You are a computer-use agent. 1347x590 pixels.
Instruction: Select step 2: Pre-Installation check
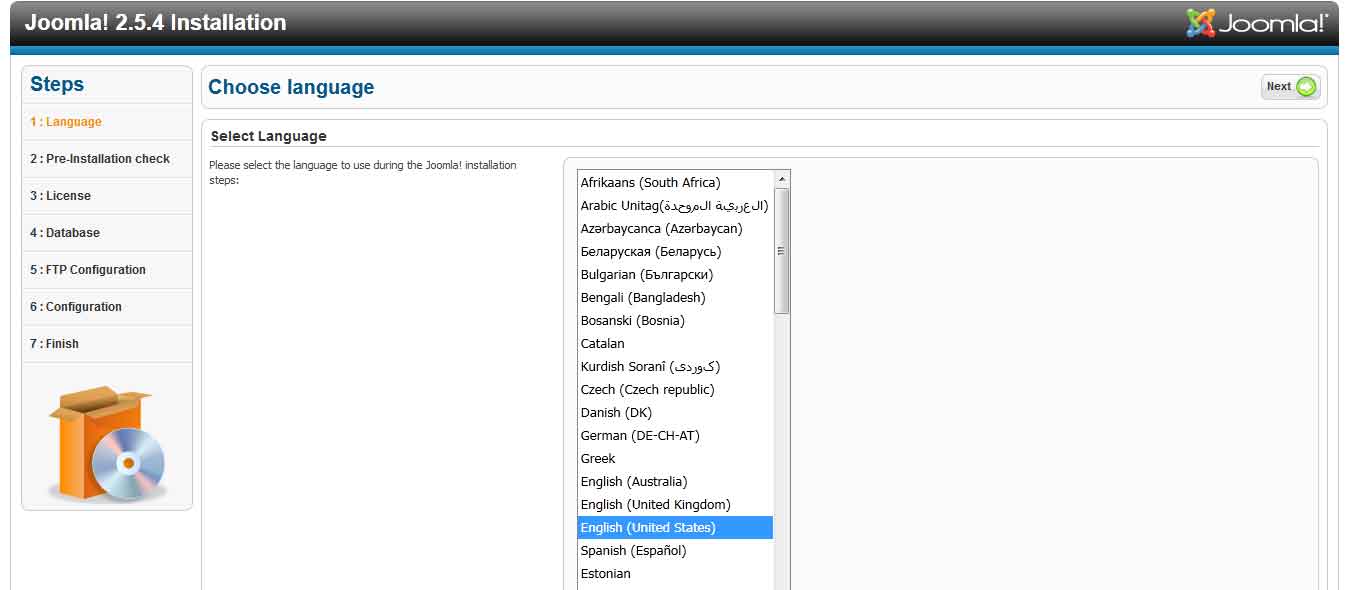[107, 159]
